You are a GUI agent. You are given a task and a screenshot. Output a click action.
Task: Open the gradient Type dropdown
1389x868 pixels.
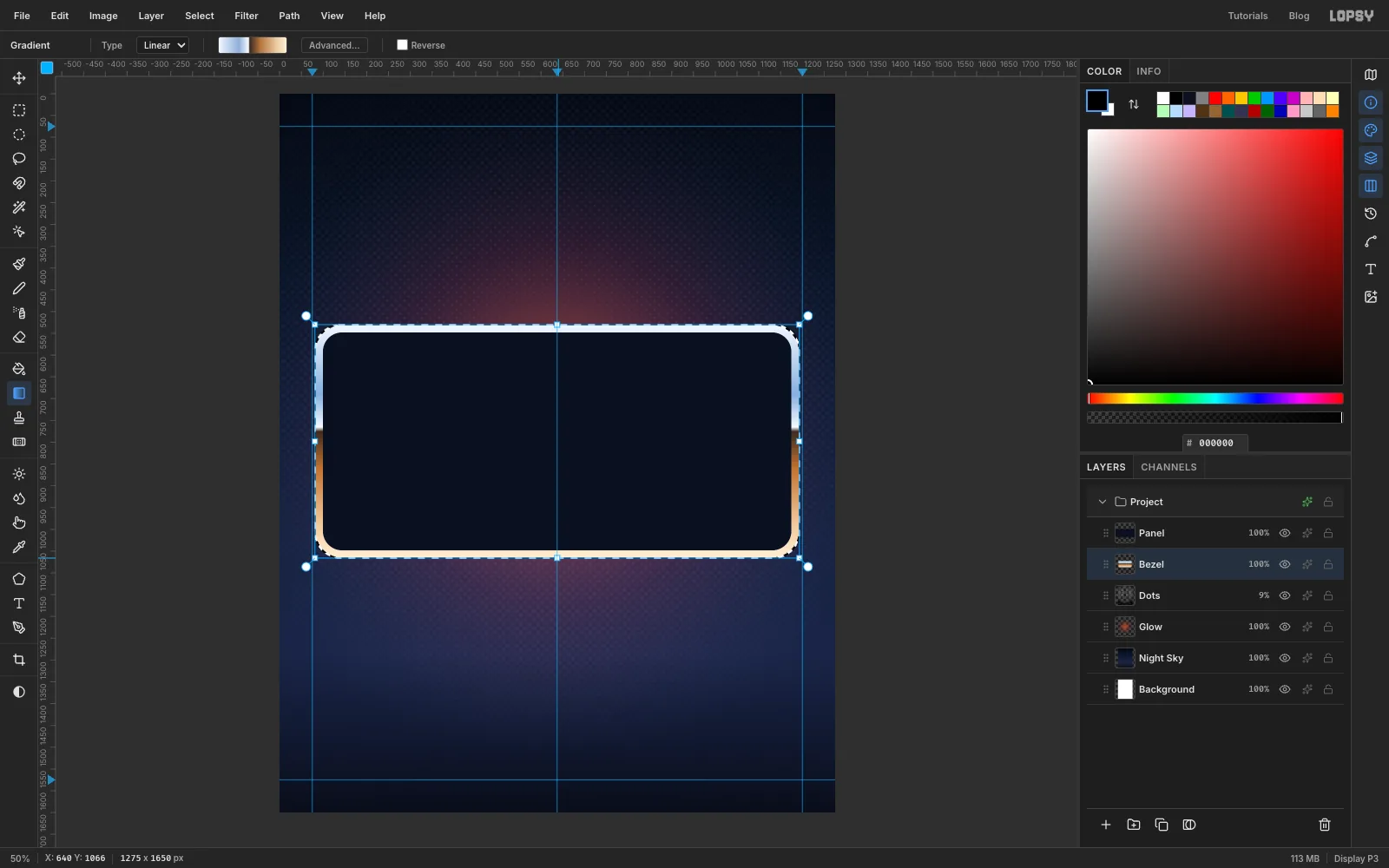(x=162, y=45)
